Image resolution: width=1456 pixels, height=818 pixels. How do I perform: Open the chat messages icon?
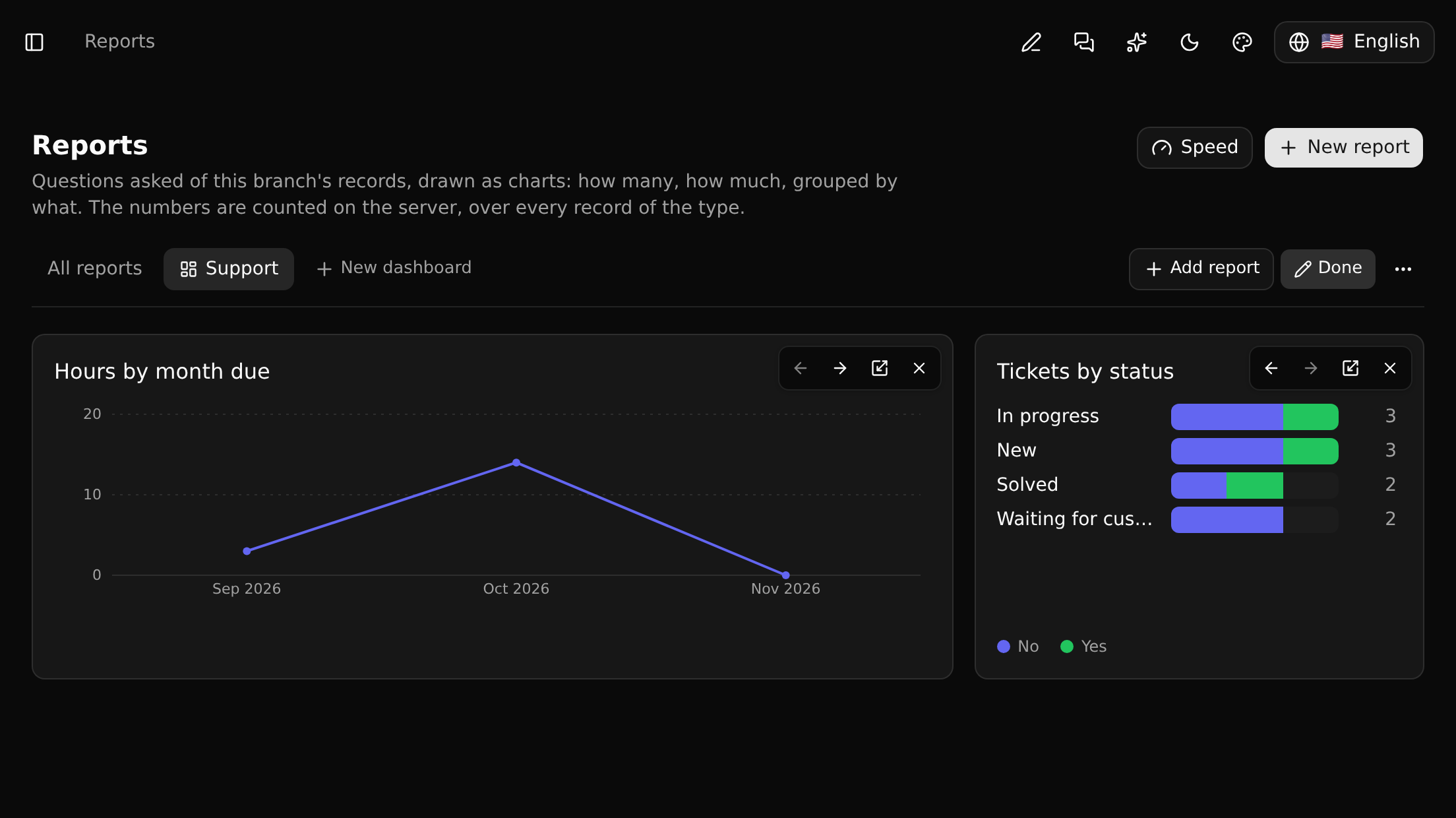pyautogui.click(x=1084, y=42)
